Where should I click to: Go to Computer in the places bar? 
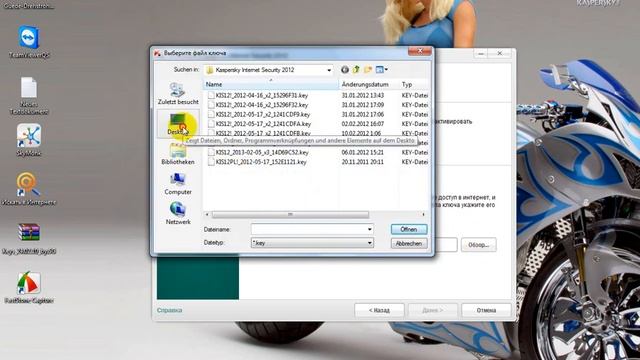[x=178, y=184]
